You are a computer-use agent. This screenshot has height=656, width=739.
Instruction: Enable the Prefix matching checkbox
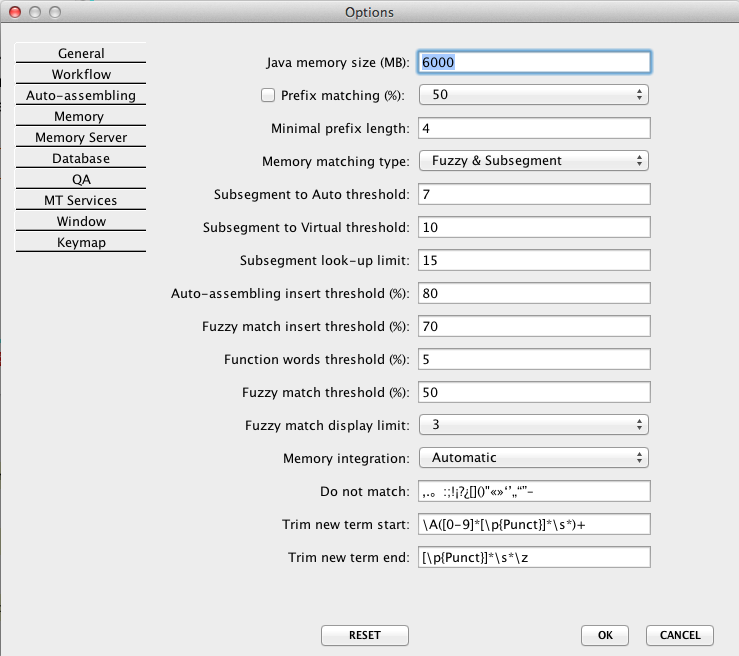tap(267, 95)
